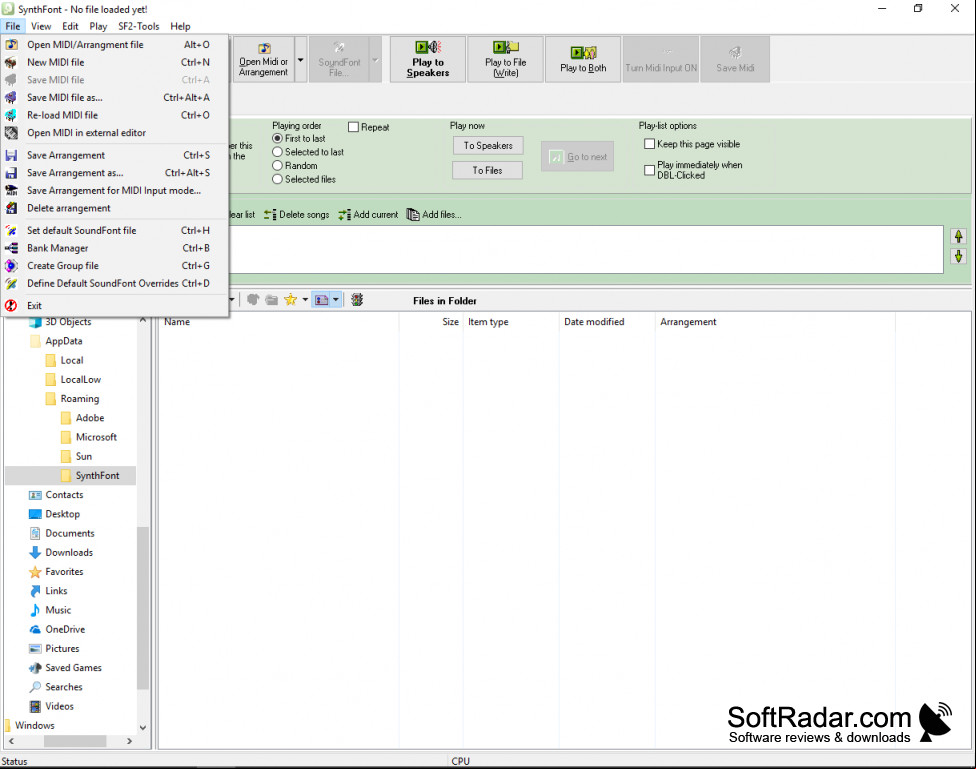Click the Open MIDI/Arrangement file menu icon
Viewport: 976px width, 769px height.
(x=11, y=45)
